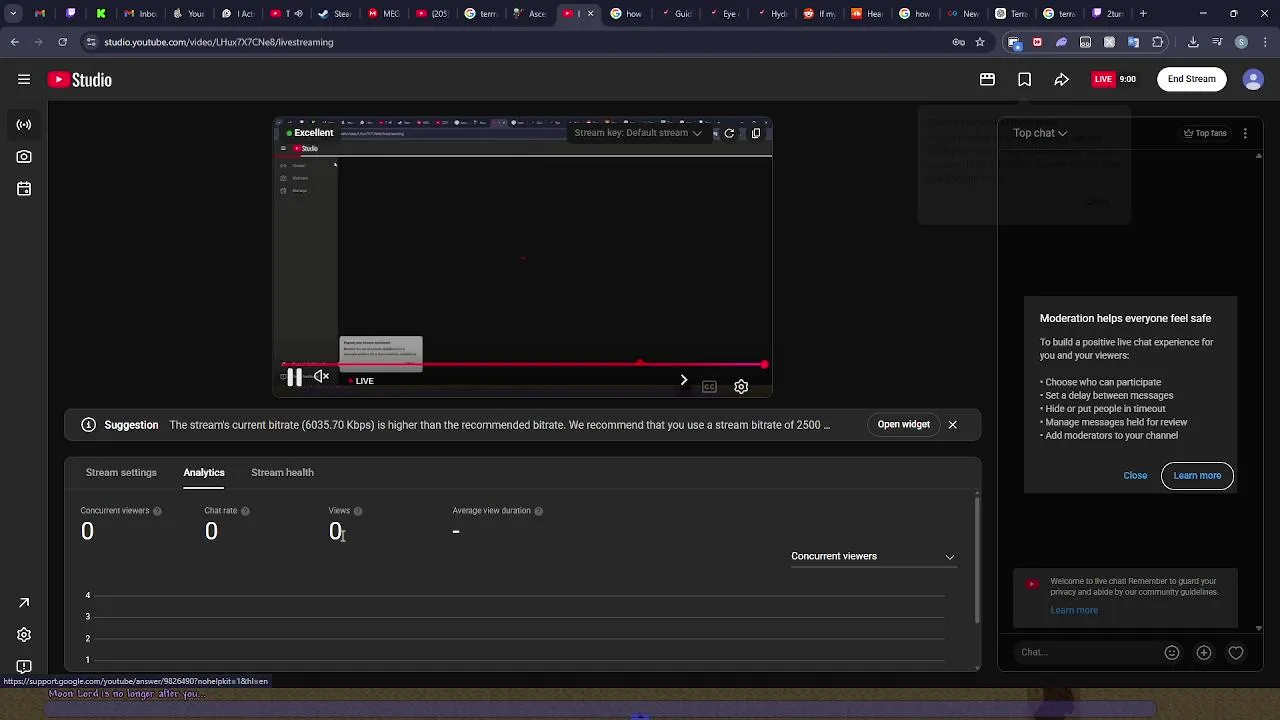Expand the Stream key: Default stream dropdown
1280x720 pixels.
point(638,133)
